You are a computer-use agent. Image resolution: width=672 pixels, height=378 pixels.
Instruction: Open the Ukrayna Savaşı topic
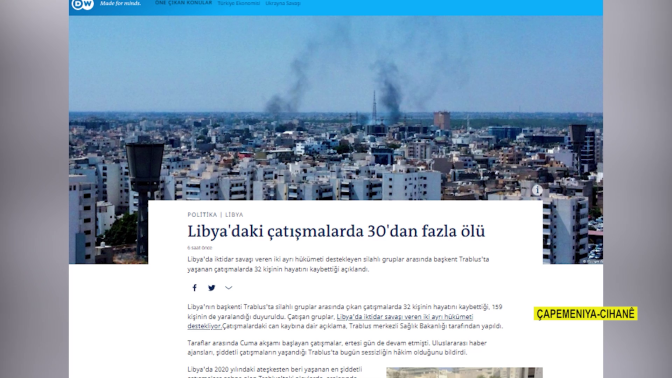283,3
